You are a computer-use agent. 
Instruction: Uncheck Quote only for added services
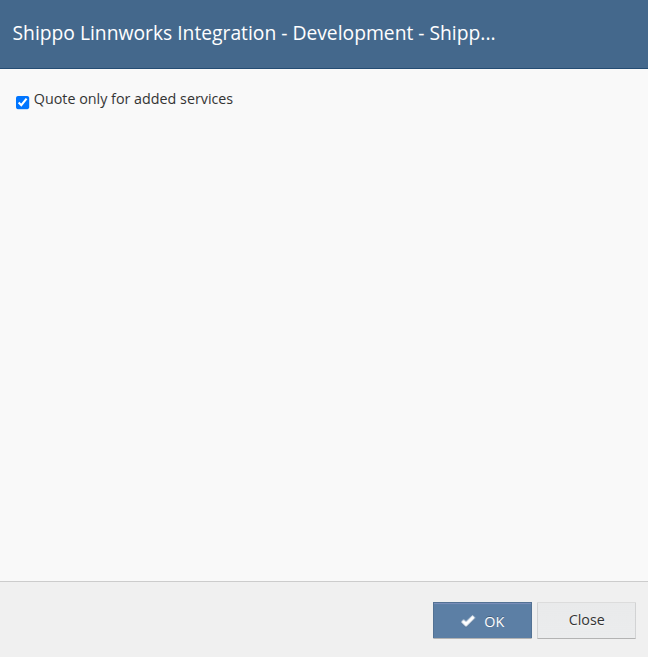pos(22,102)
